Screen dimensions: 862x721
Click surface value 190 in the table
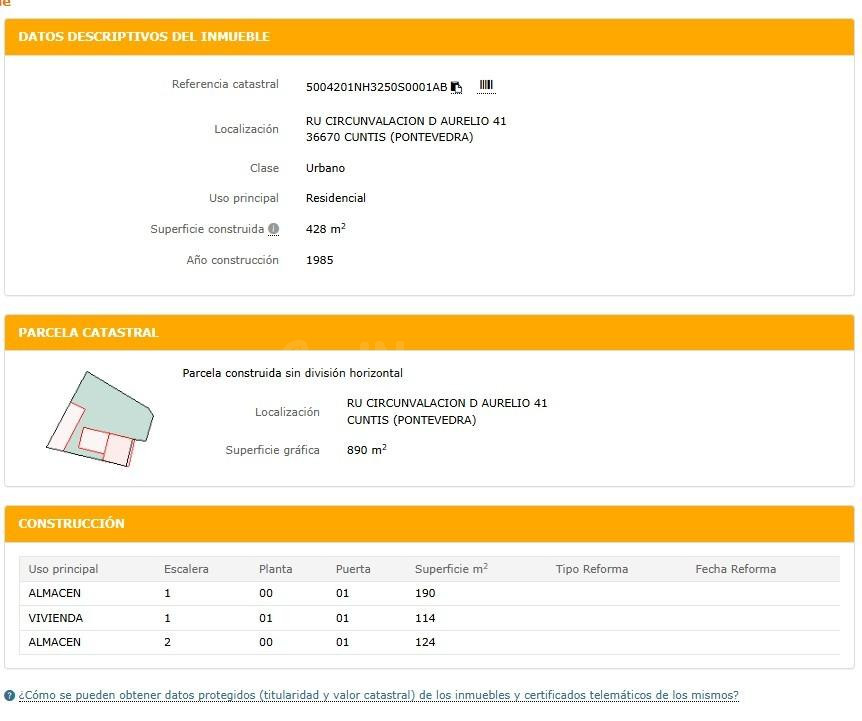click(x=425, y=594)
